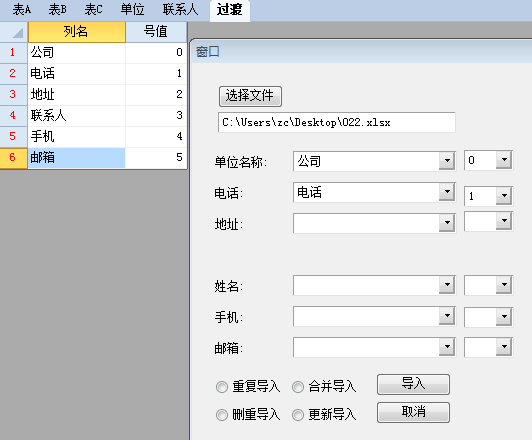The height and width of the screenshot is (440, 532).
Task: Select the 列名 column header
Action: (x=77, y=32)
